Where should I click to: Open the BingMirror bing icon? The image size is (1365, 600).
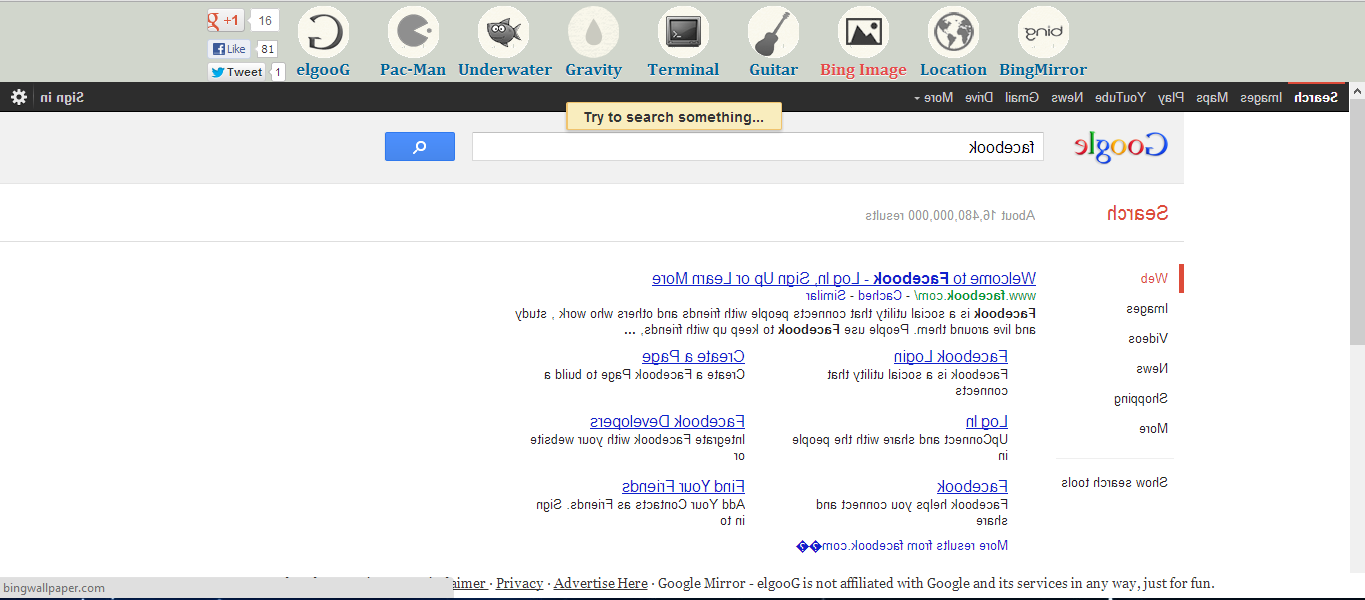[x=1043, y=32]
